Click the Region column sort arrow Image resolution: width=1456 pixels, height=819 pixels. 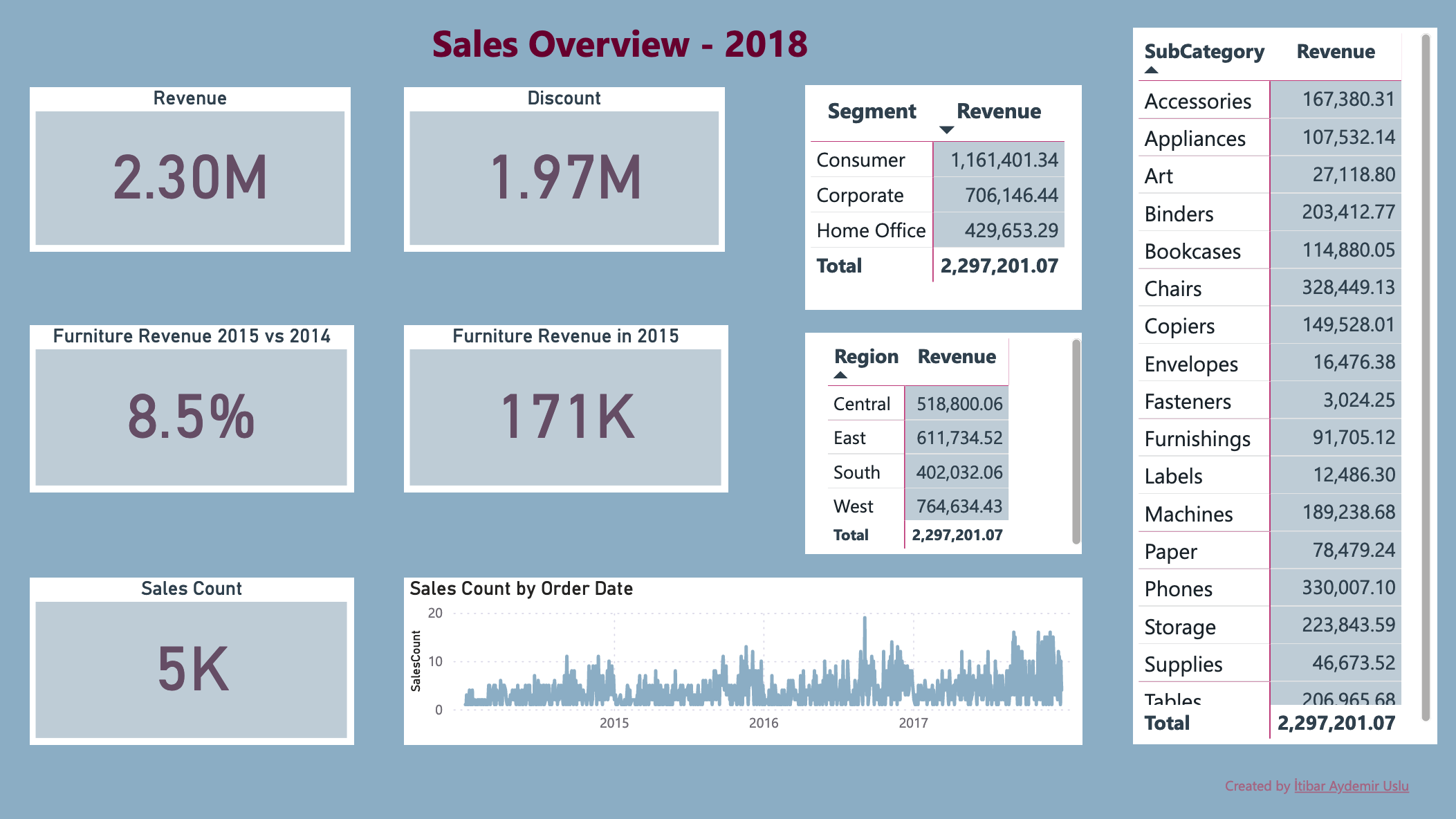(840, 375)
